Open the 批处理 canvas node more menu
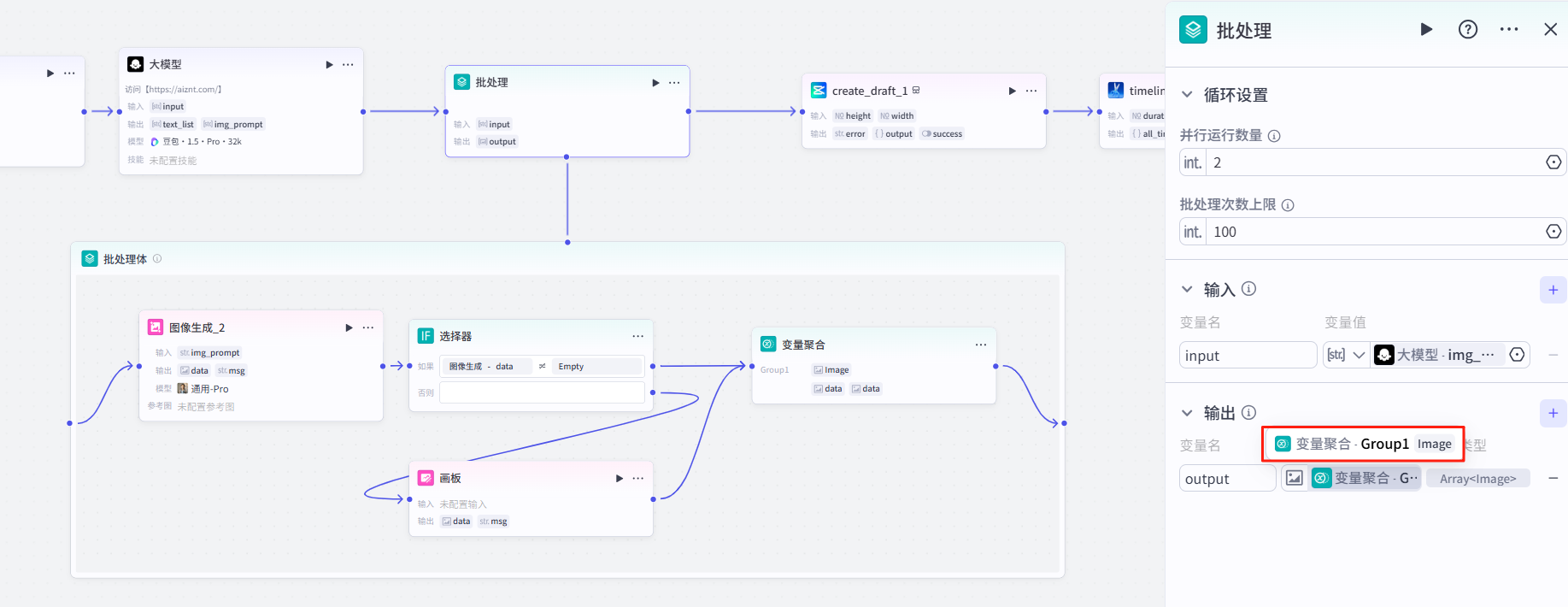 (x=674, y=82)
